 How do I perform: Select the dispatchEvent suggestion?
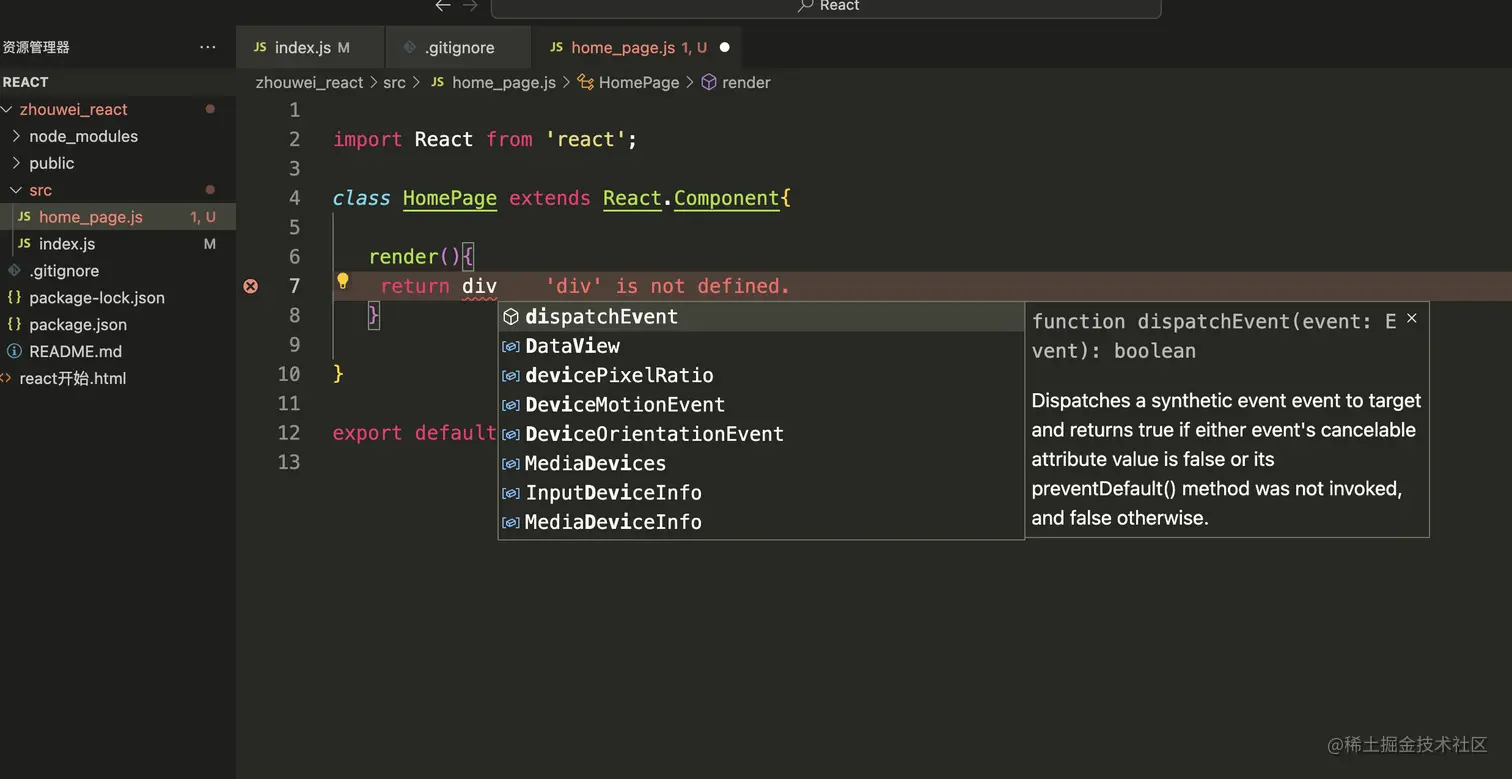[x=761, y=317]
